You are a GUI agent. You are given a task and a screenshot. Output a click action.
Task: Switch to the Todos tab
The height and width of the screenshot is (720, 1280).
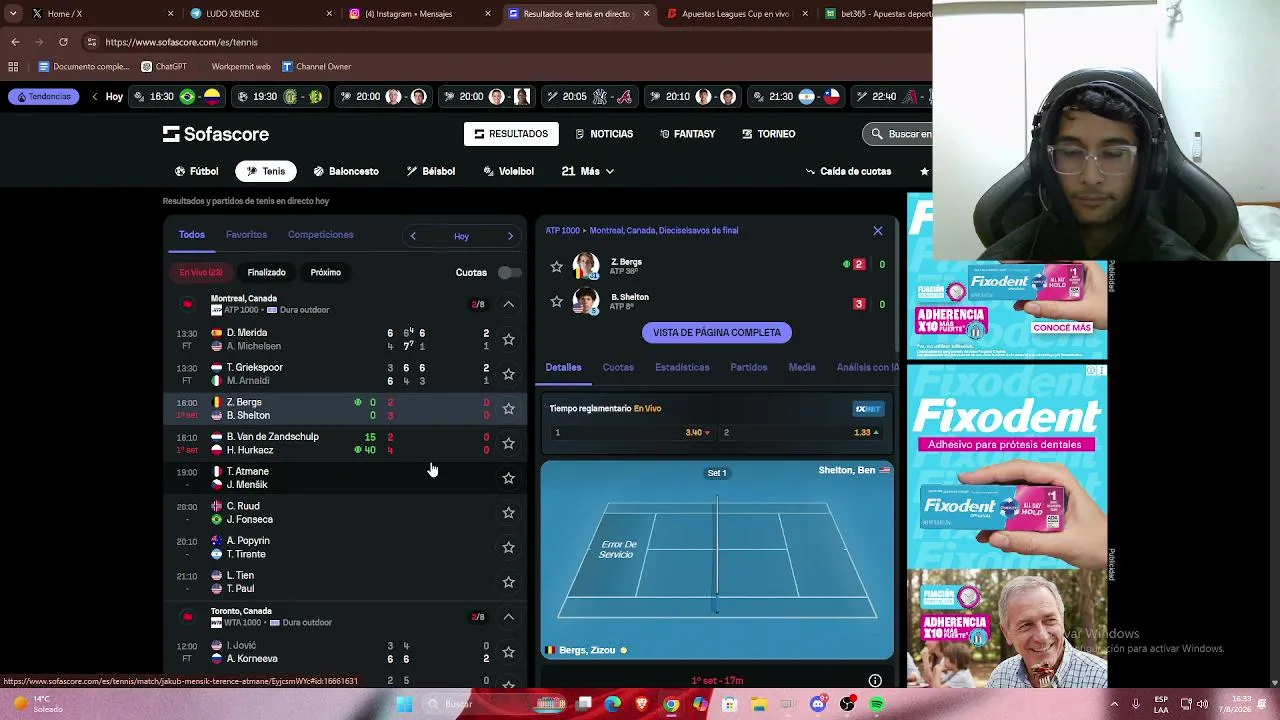[192, 235]
